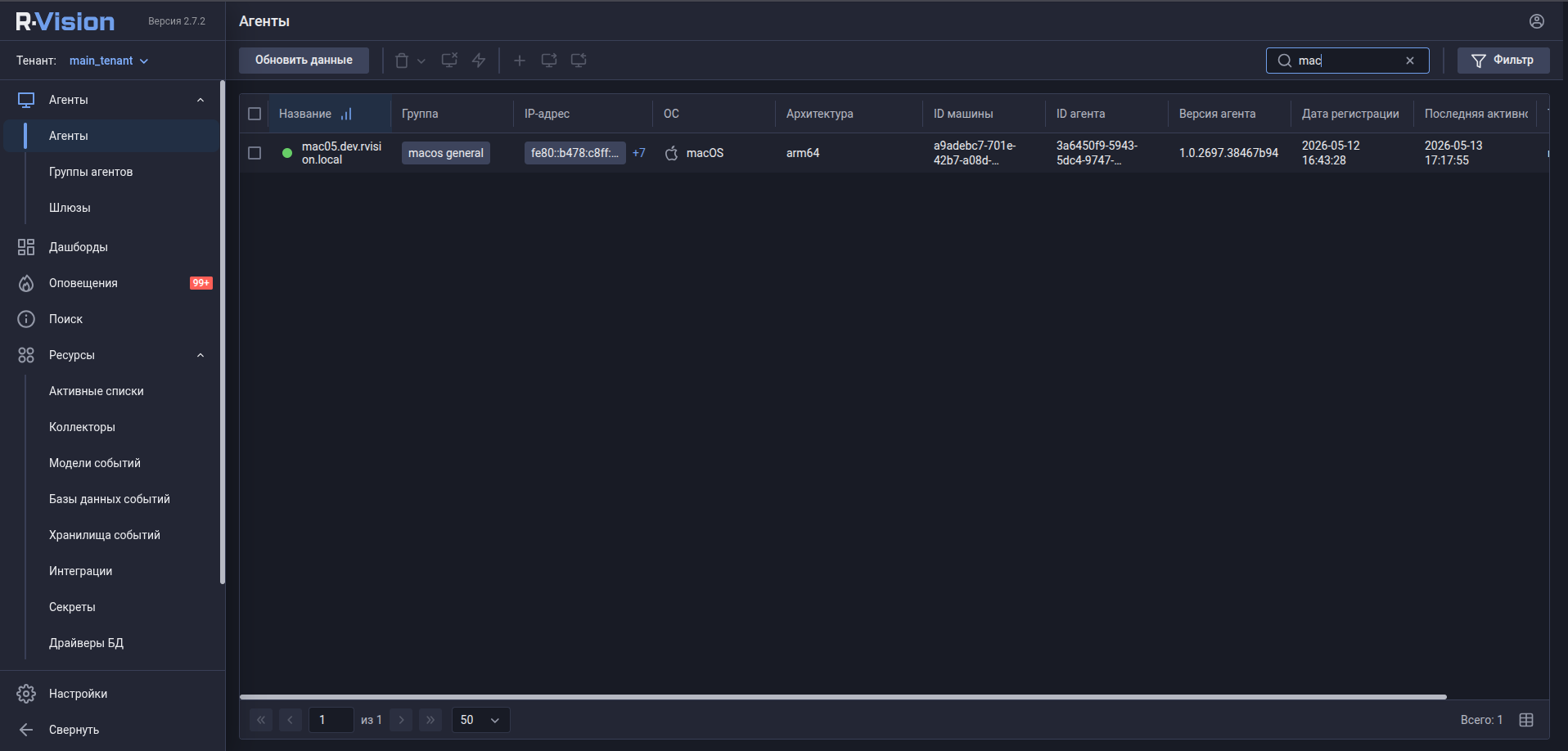The height and width of the screenshot is (751, 1568).
Task: Click the page number input field
Action: pyautogui.click(x=331, y=720)
